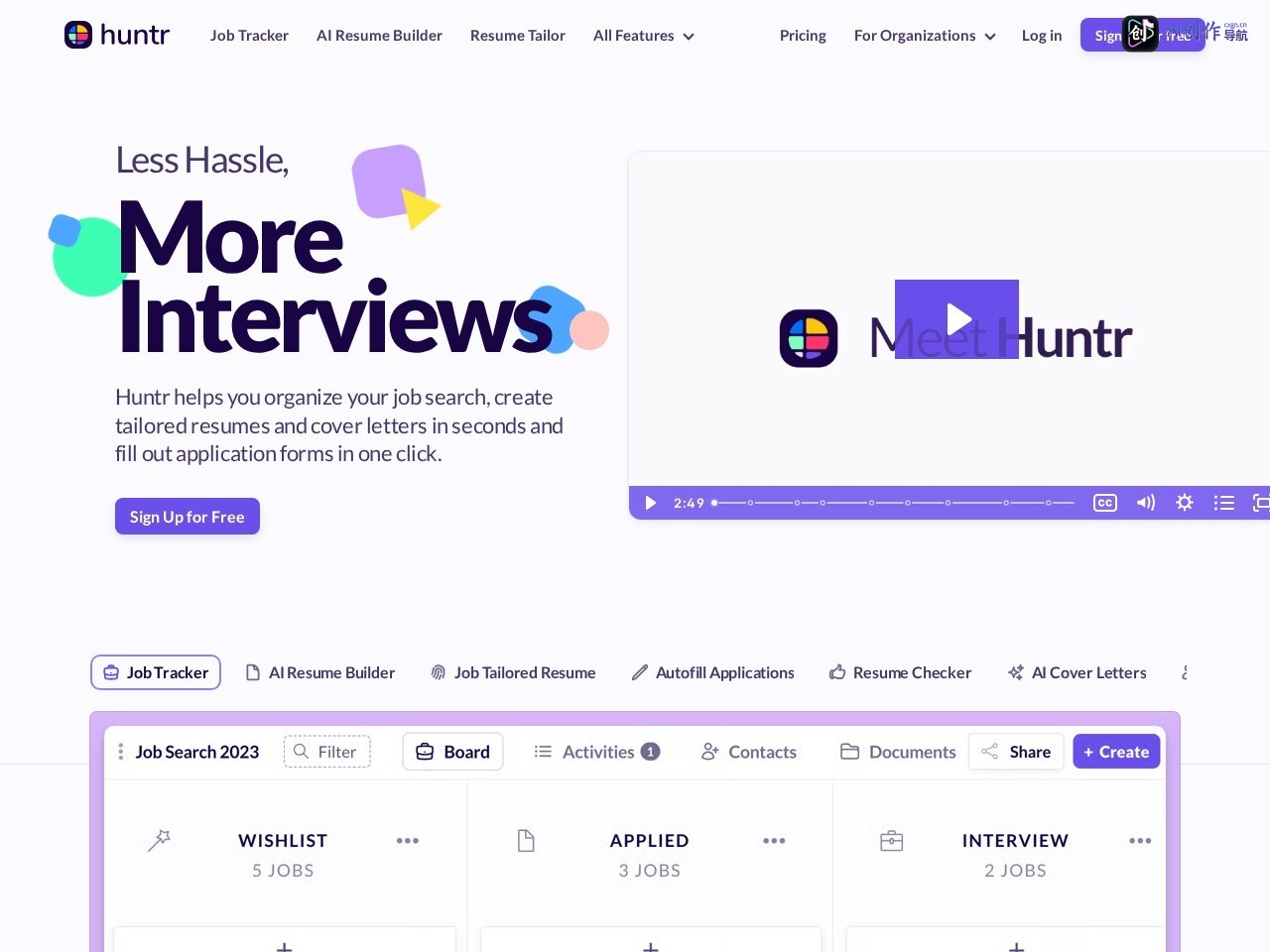Select the Autofill Applications tab

(x=713, y=672)
